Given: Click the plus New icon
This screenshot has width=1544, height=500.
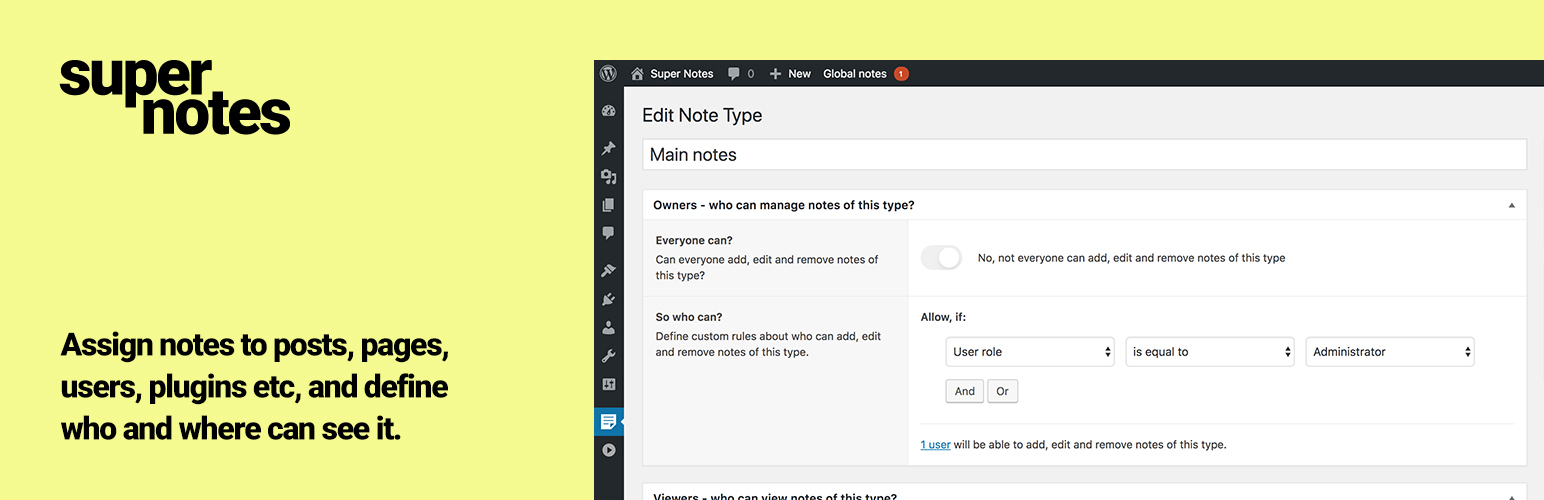Looking at the screenshot, I should 775,74.
